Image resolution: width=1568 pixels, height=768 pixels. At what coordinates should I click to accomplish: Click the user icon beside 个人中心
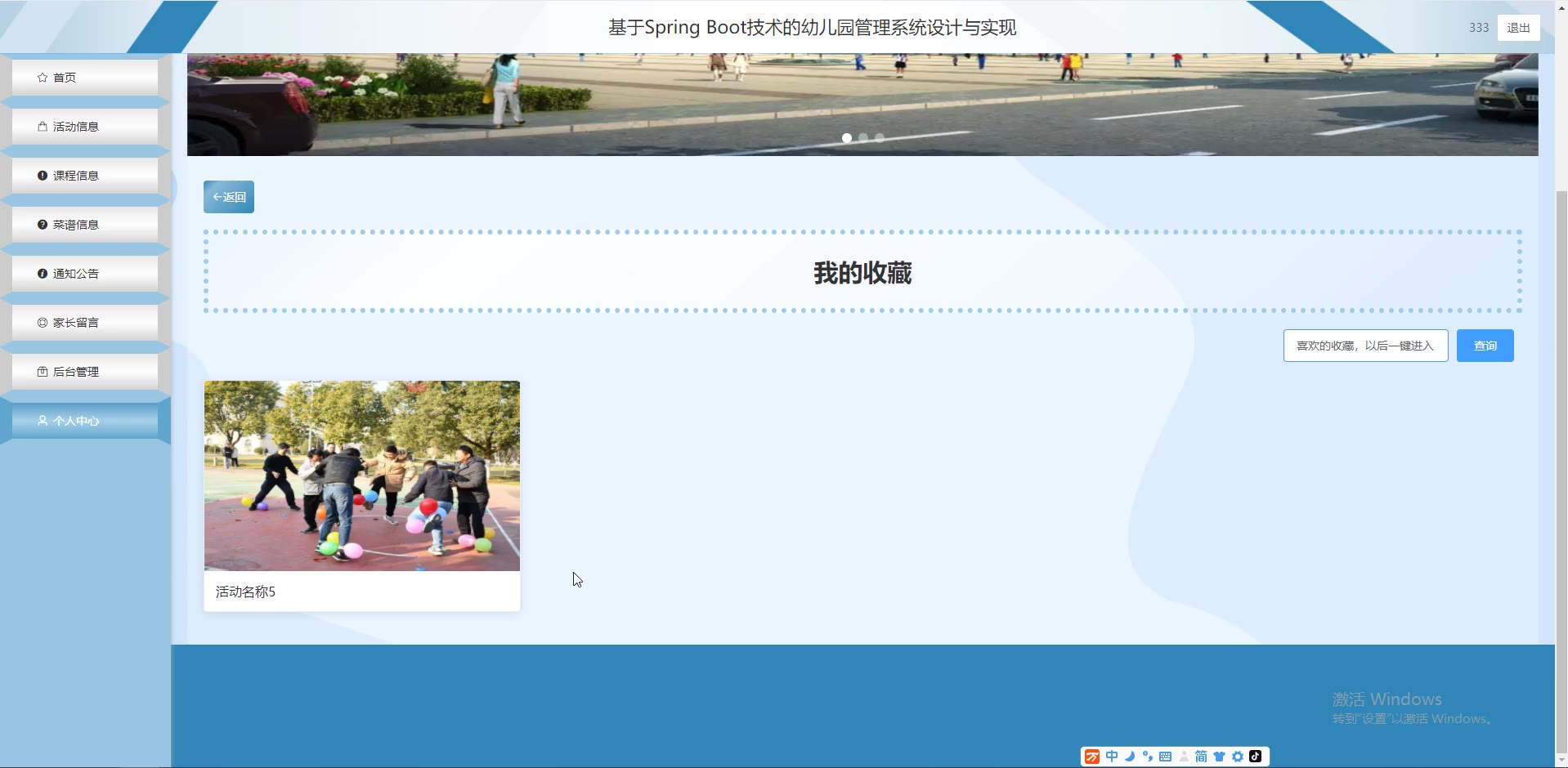click(x=43, y=421)
